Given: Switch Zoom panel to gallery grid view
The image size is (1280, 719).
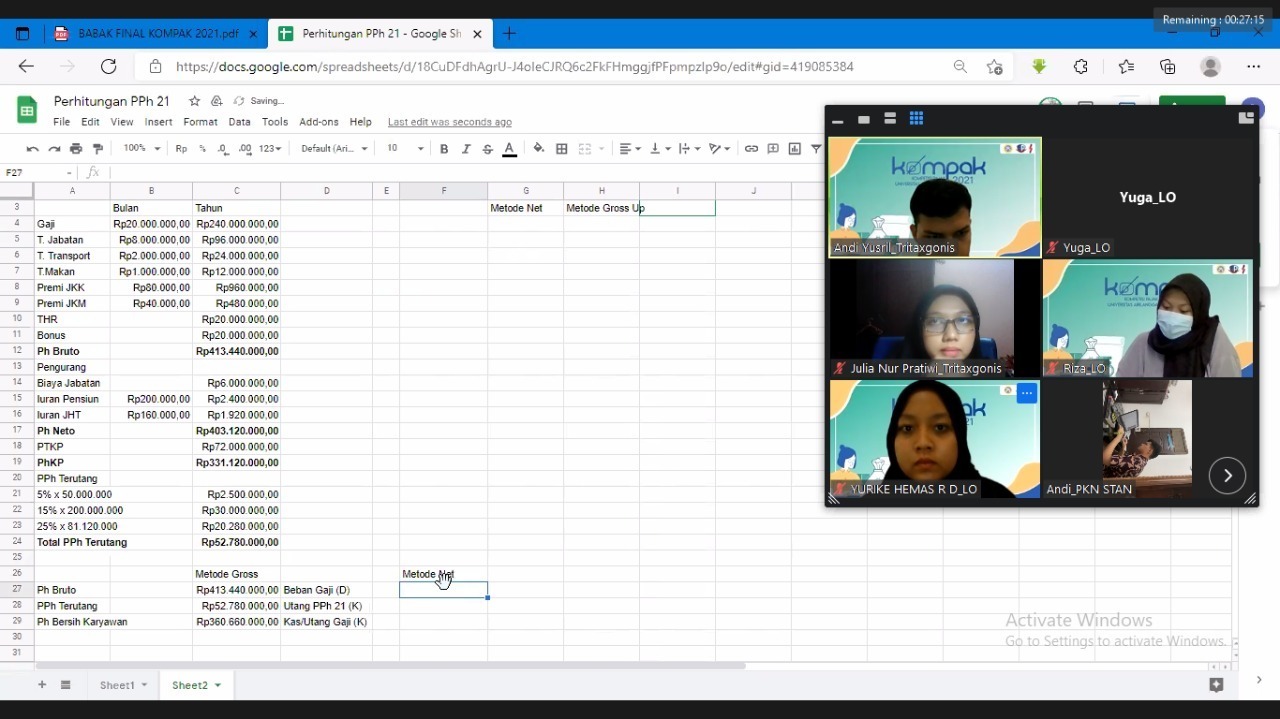Looking at the screenshot, I should coord(916,119).
